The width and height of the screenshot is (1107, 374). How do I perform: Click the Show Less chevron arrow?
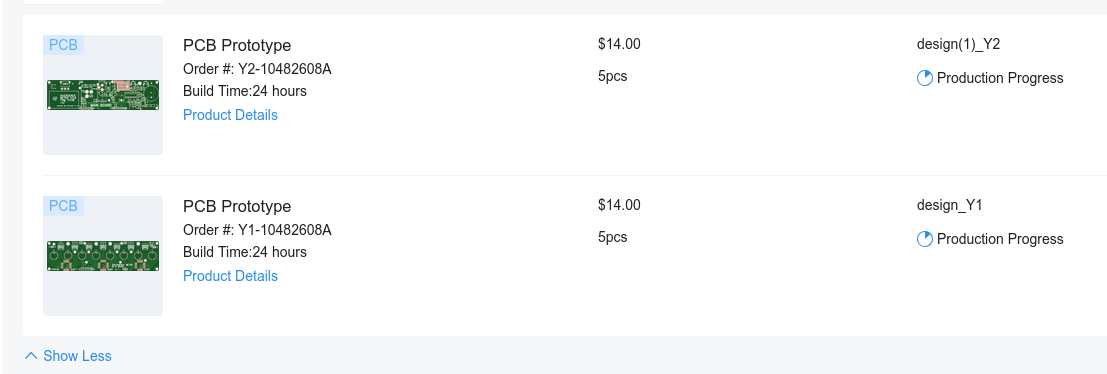point(31,356)
